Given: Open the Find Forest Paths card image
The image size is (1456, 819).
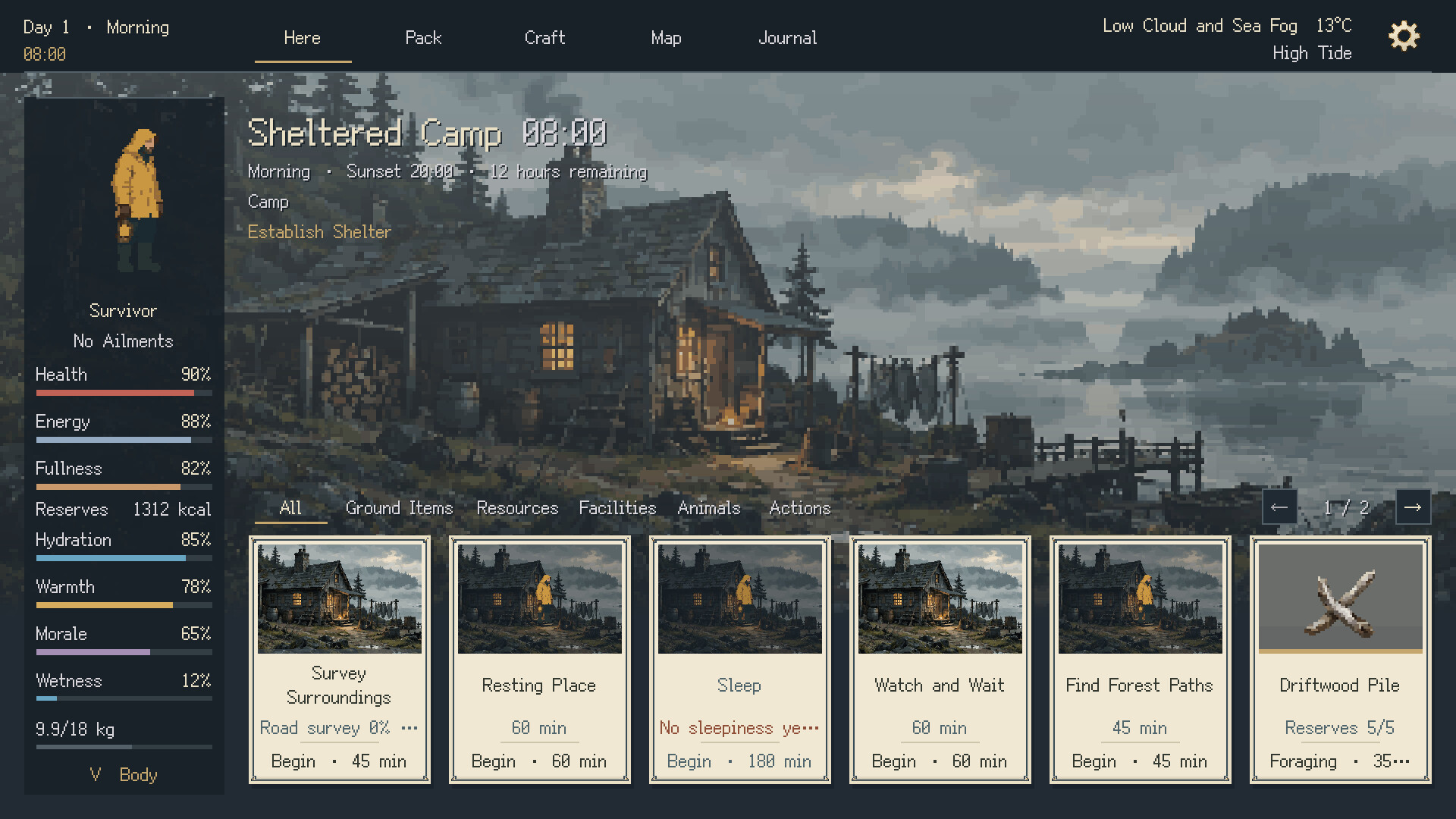Looking at the screenshot, I should 1141,598.
